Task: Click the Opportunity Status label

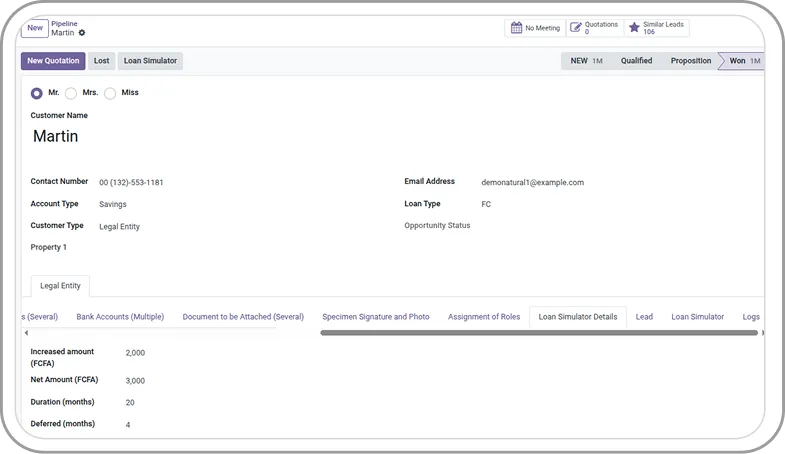Action: pos(437,226)
